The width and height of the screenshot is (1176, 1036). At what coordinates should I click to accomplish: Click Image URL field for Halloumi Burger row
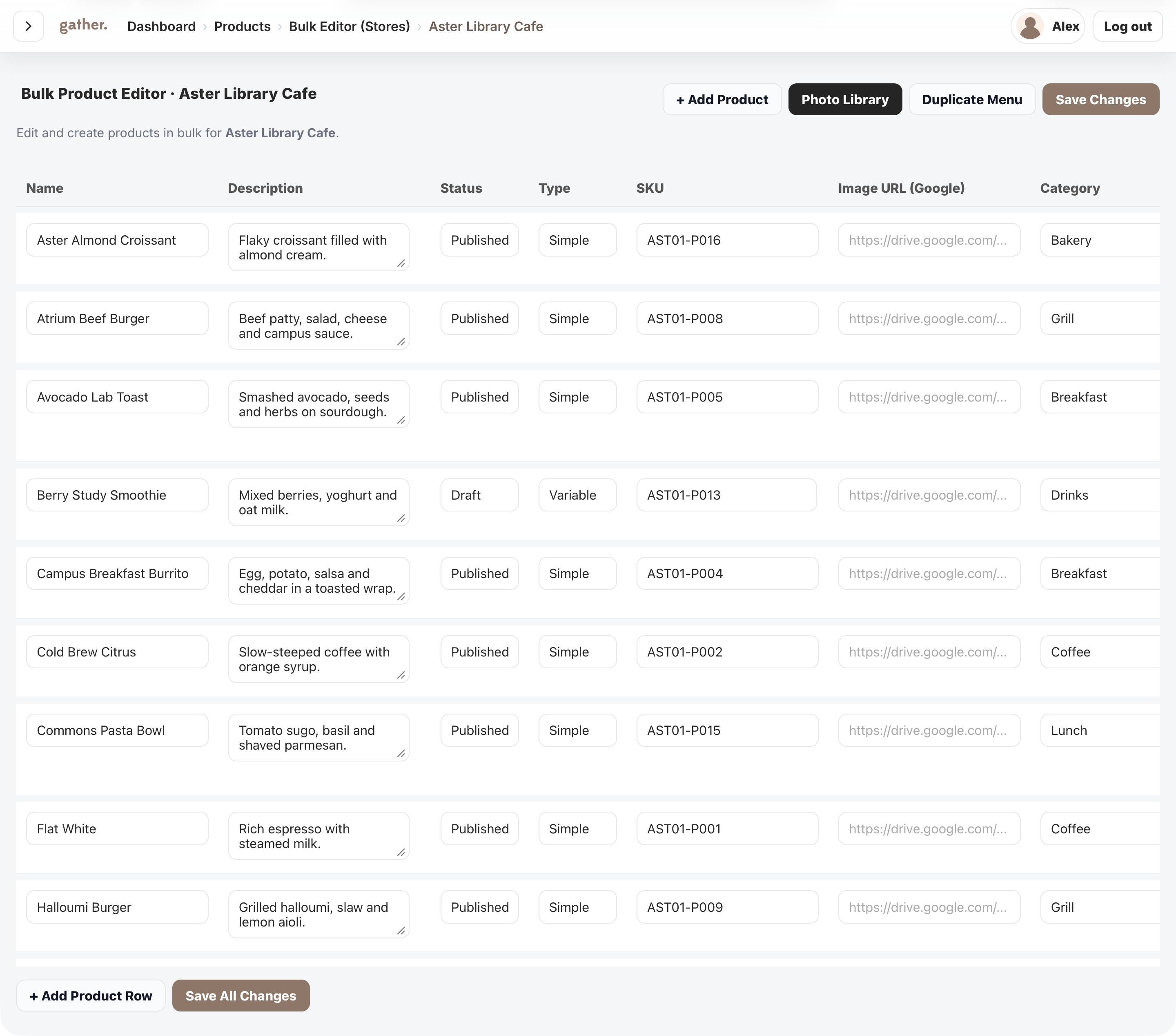tap(929, 907)
